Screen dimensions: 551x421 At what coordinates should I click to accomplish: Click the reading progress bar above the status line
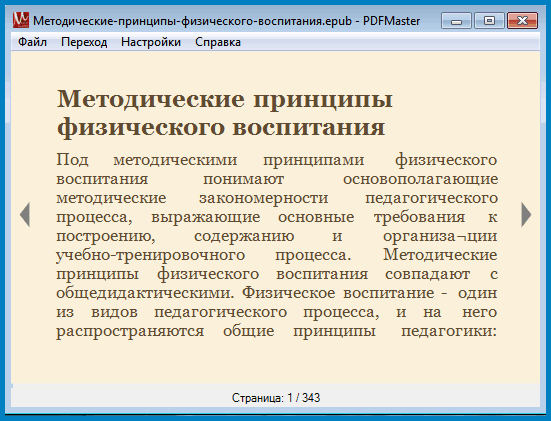click(x=276, y=386)
